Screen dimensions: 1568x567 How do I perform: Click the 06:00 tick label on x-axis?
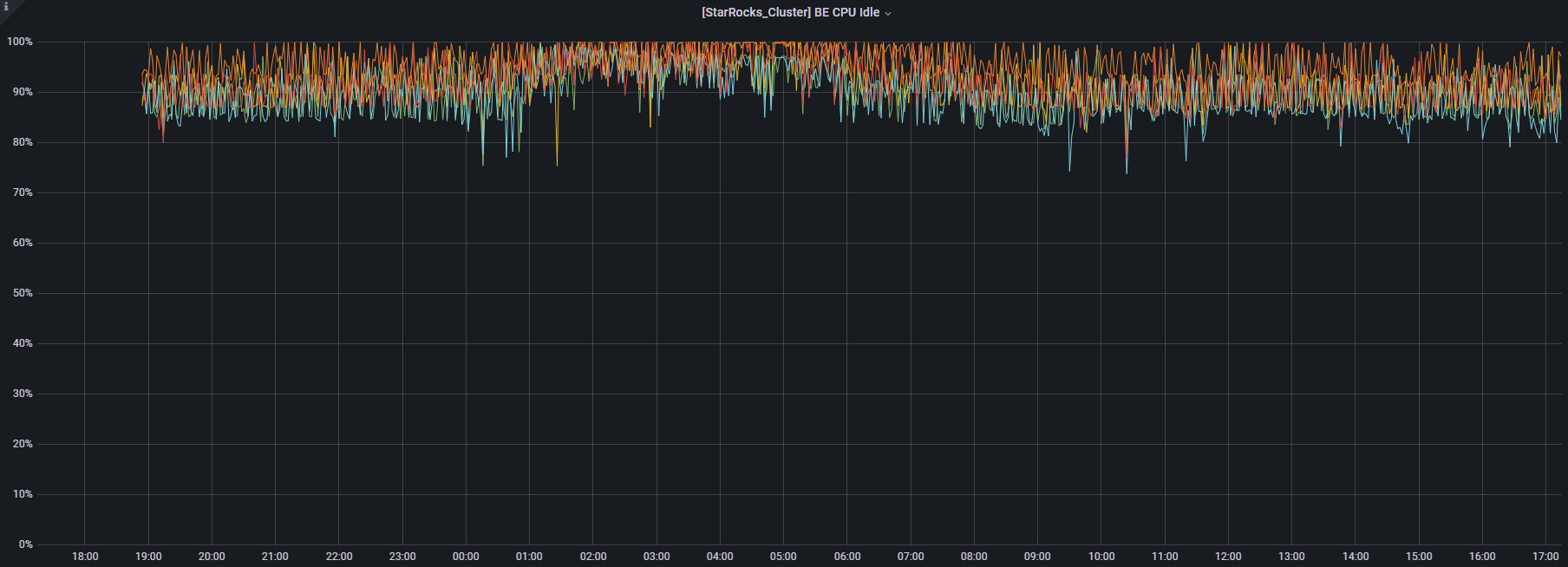point(847,557)
